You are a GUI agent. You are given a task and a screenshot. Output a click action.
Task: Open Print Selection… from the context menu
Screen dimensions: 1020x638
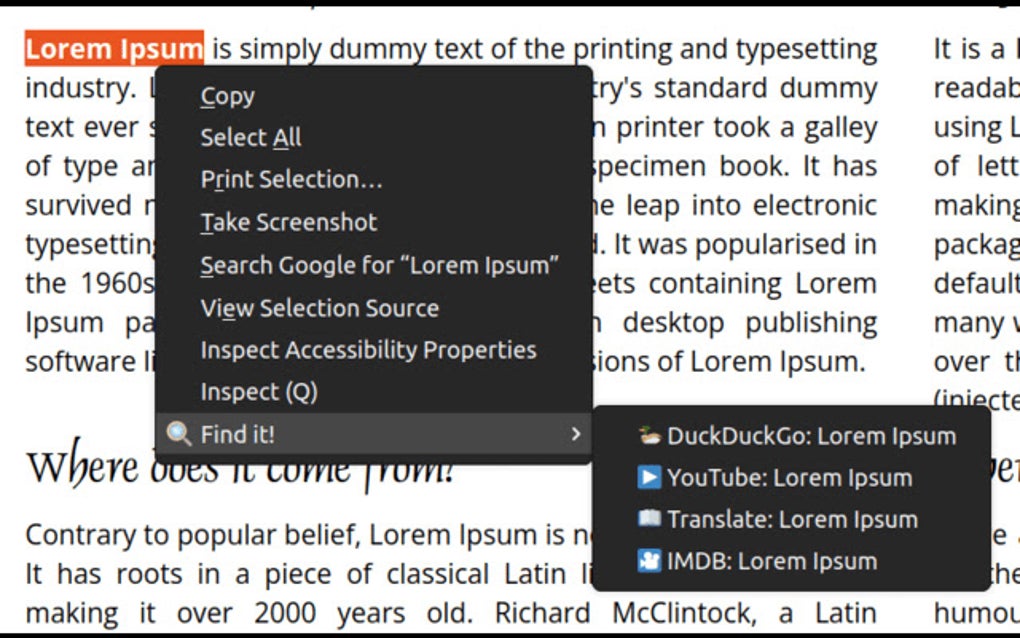[x=373, y=179]
